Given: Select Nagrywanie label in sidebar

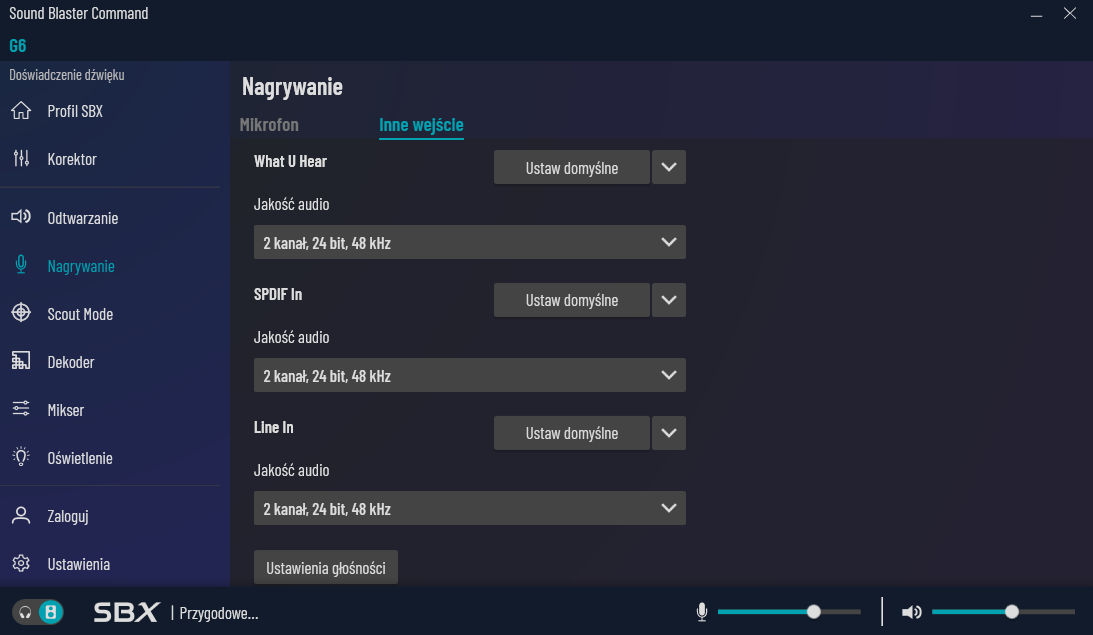Looking at the screenshot, I should [81, 266].
